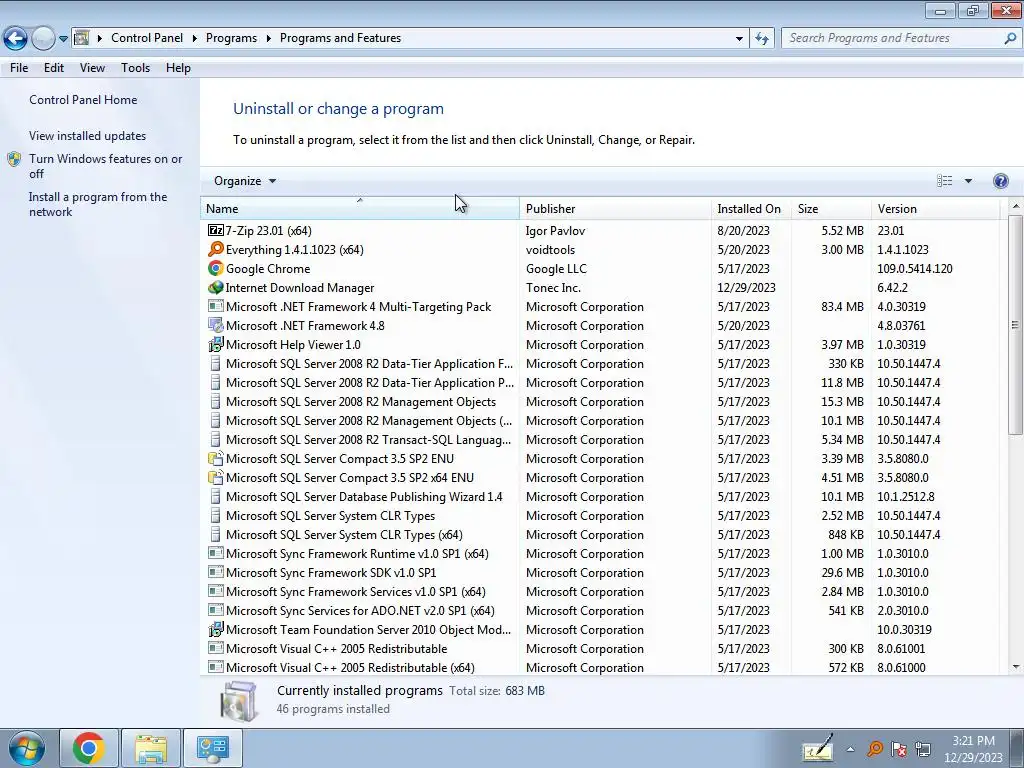Open the Tools menu
Viewport: 1024px width, 768px height.
tap(135, 68)
